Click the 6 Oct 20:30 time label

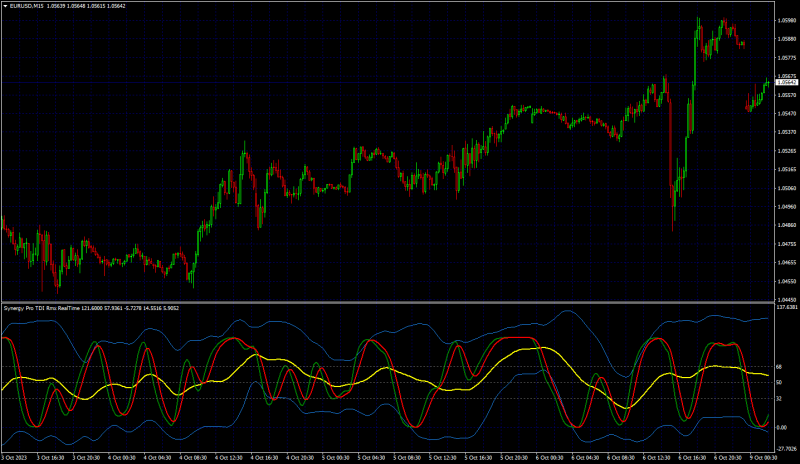729,458
